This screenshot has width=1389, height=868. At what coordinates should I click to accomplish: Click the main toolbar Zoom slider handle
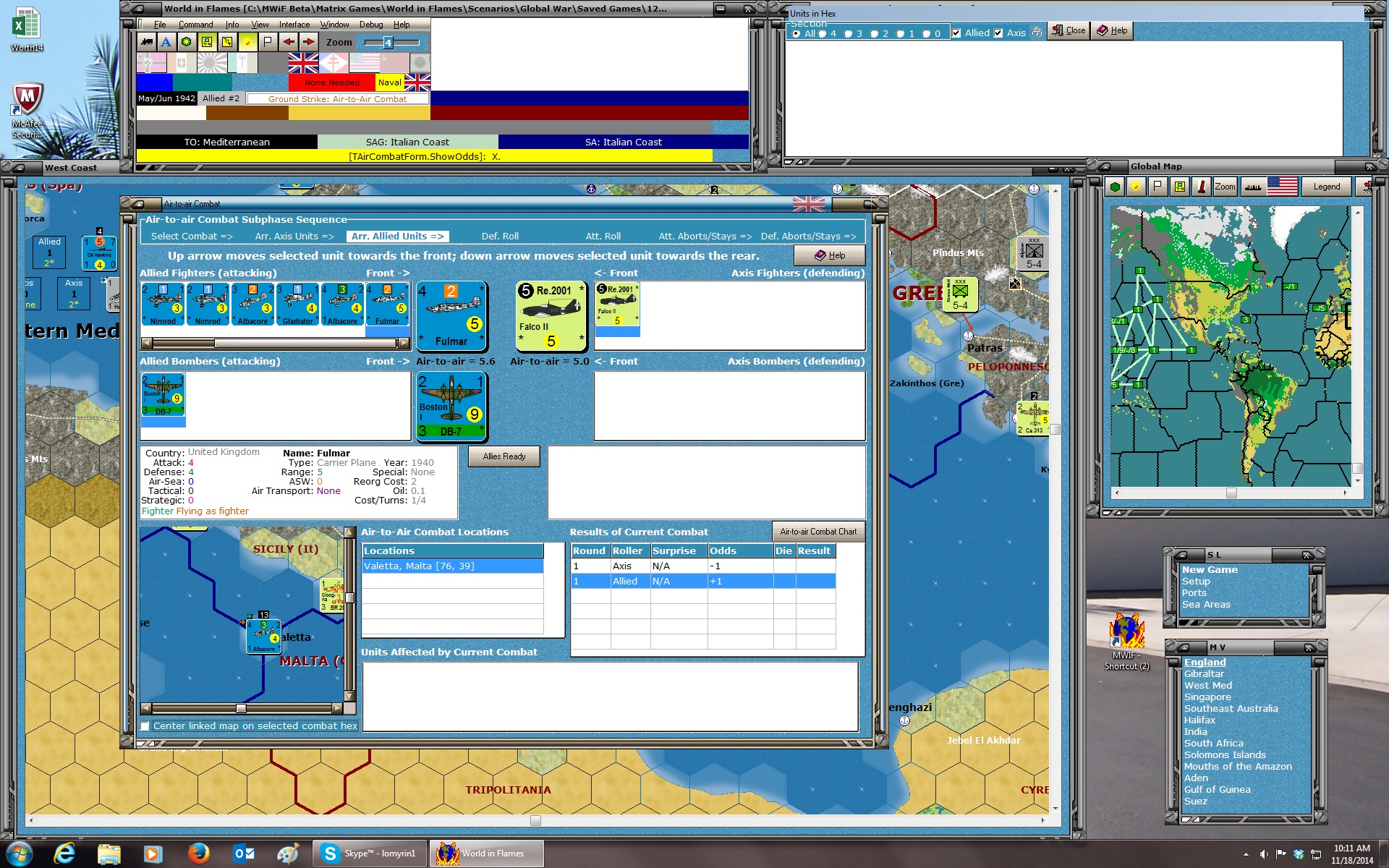[388, 43]
